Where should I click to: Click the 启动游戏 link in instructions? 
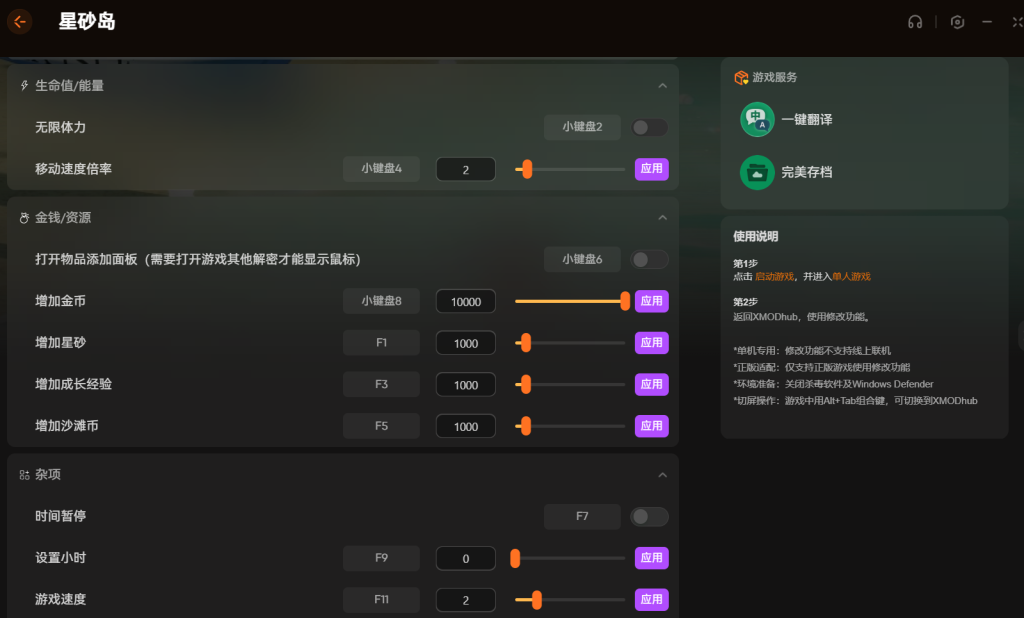click(x=775, y=276)
